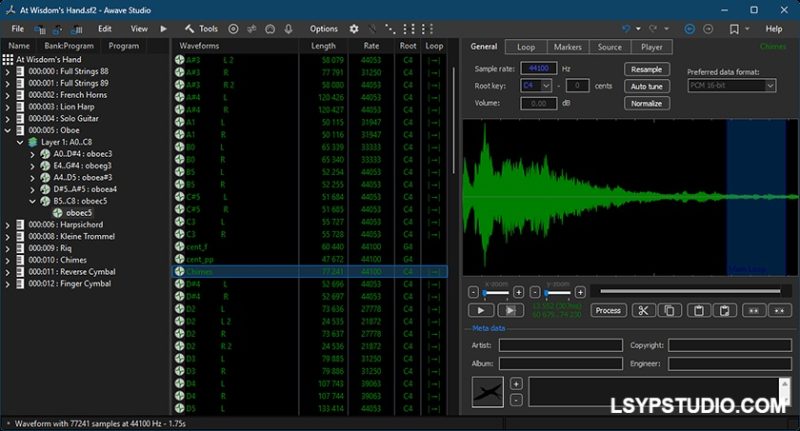Click the y-zoom minus button
800x431 pixels.
(535, 292)
